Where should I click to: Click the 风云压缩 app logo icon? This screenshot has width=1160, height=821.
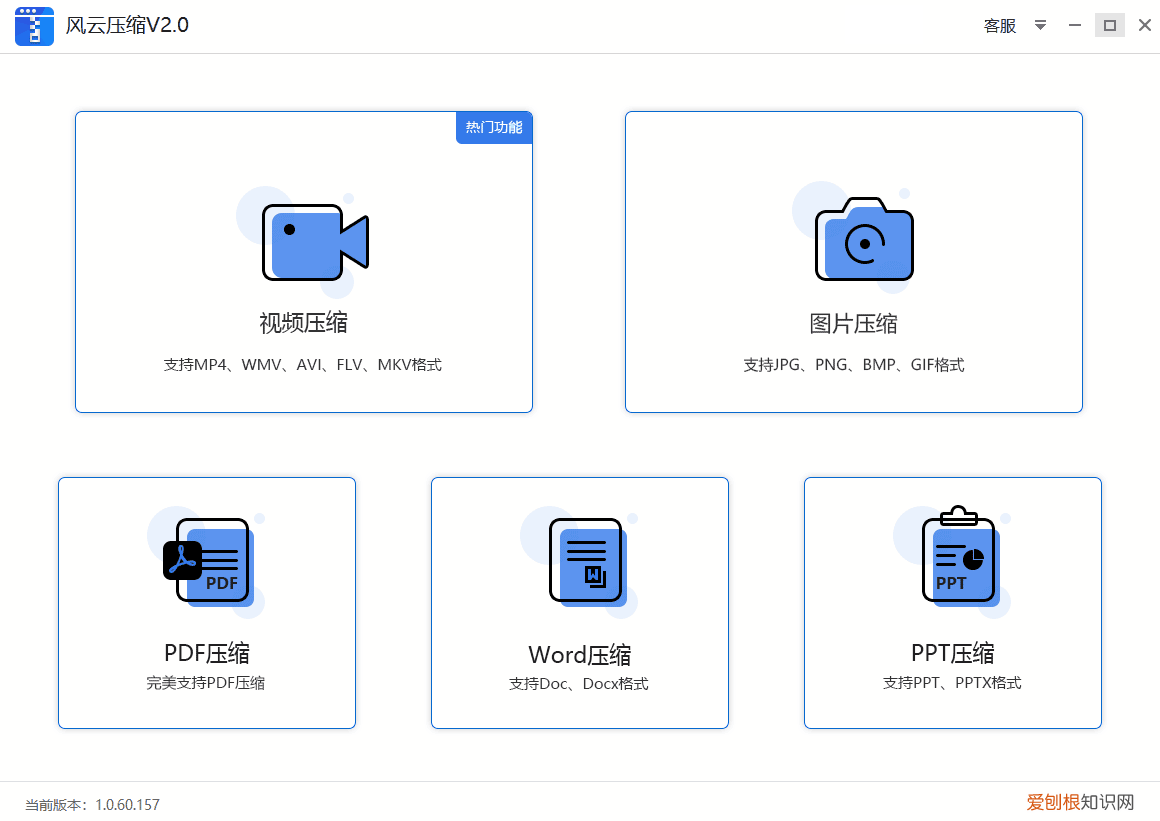click(x=34, y=25)
